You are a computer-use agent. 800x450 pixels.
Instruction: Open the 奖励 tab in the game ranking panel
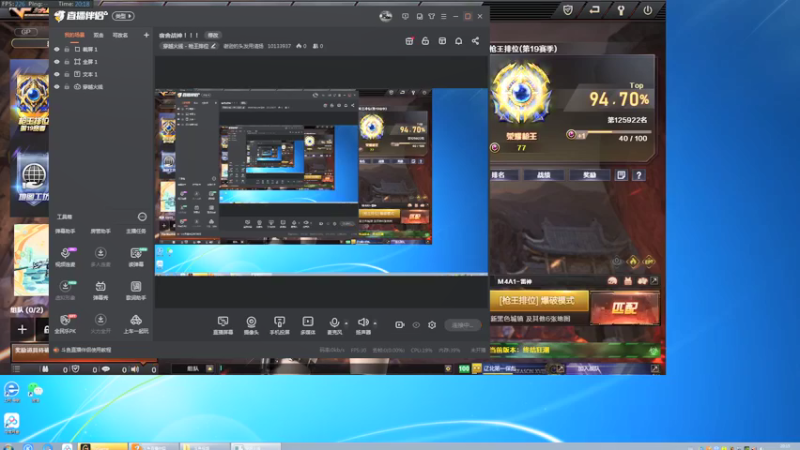tap(589, 175)
